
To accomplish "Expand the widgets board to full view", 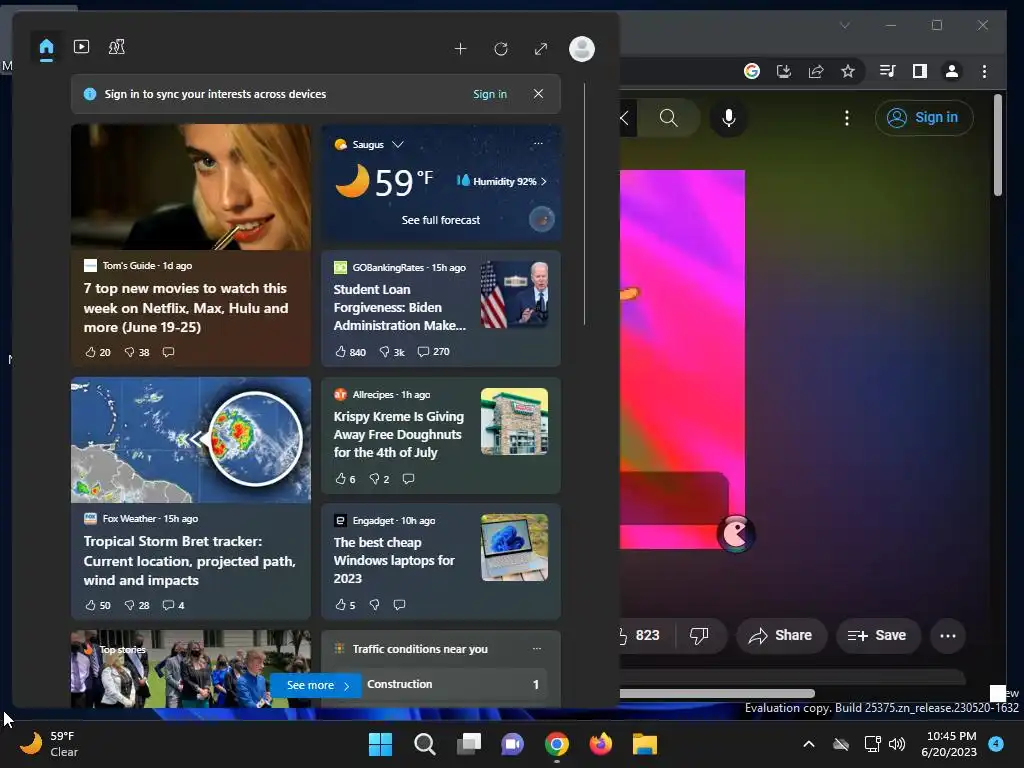I will (x=541, y=49).
